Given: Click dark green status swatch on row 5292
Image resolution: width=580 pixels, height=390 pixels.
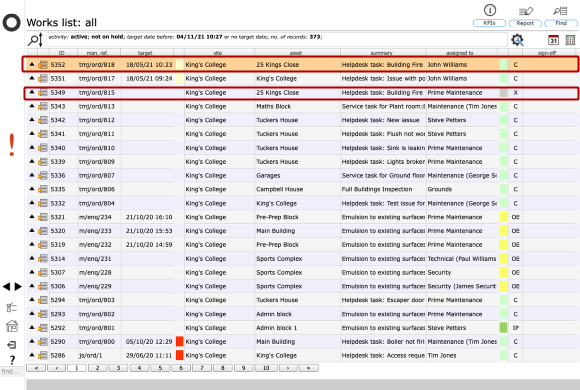Looking at the screenshot, I should (x=503, y=327).
